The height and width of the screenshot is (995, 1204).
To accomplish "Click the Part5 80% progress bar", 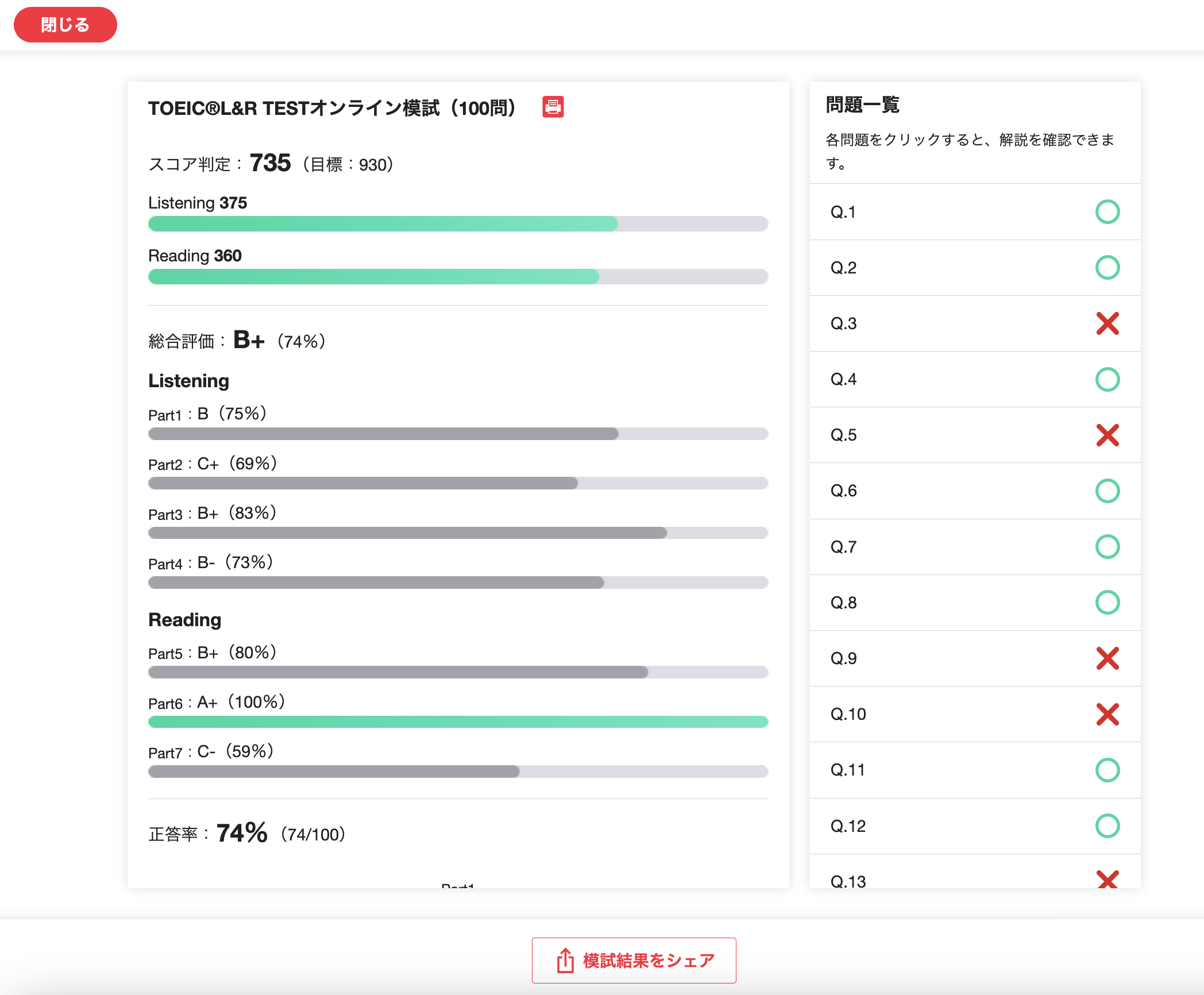I will (458, 672).
